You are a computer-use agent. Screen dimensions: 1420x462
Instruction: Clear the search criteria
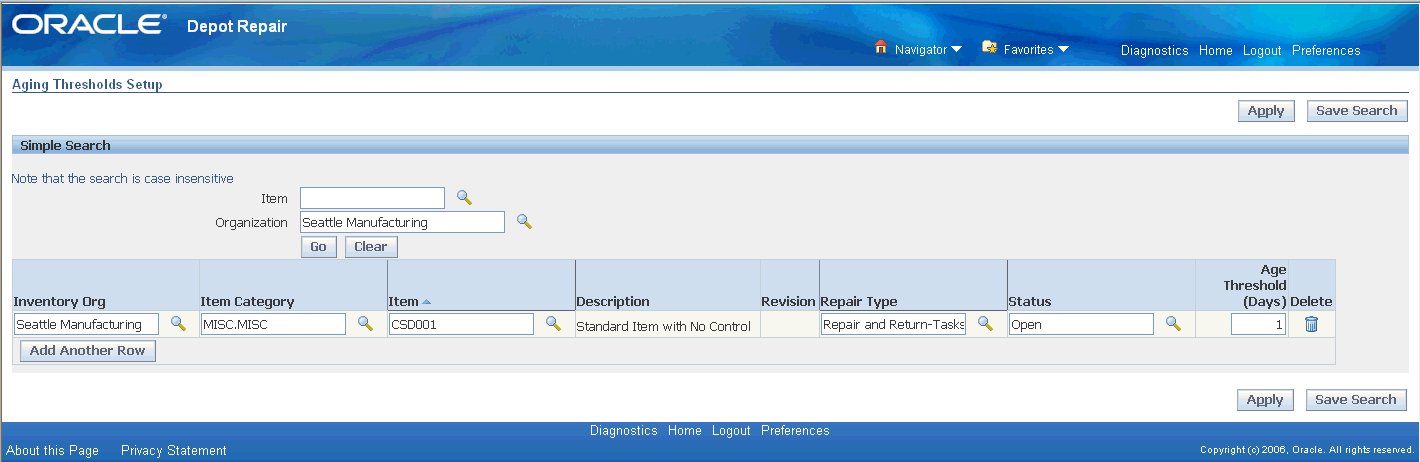(371, 247)
